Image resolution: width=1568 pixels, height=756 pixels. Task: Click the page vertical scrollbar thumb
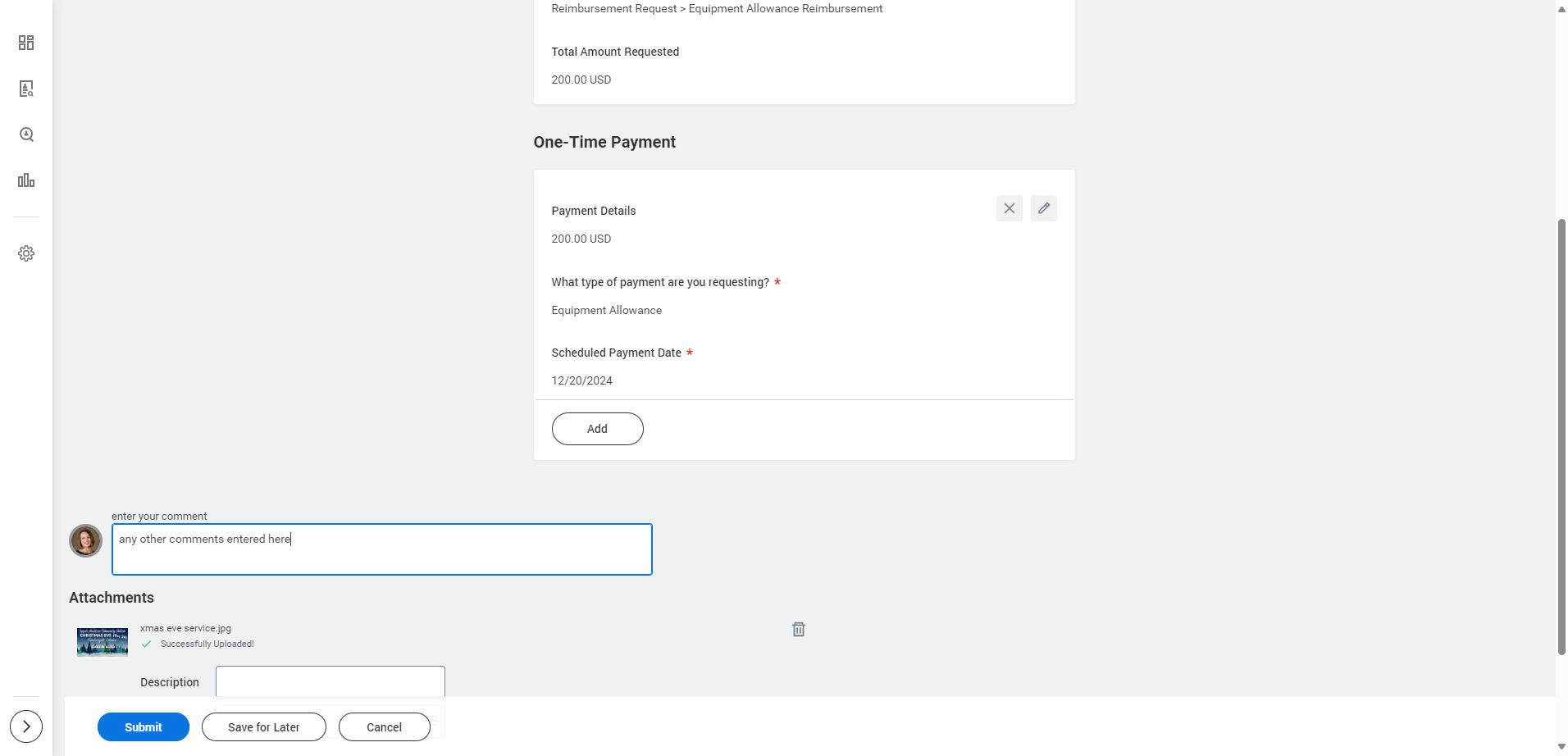(x=1561, y=436)
